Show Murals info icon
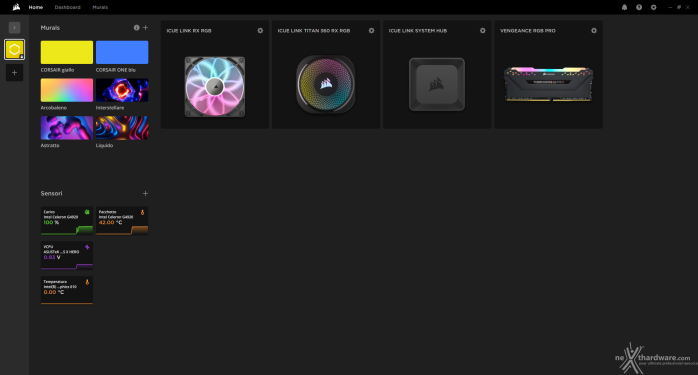This screenshot has height=375, width=698. pos(136,28)
